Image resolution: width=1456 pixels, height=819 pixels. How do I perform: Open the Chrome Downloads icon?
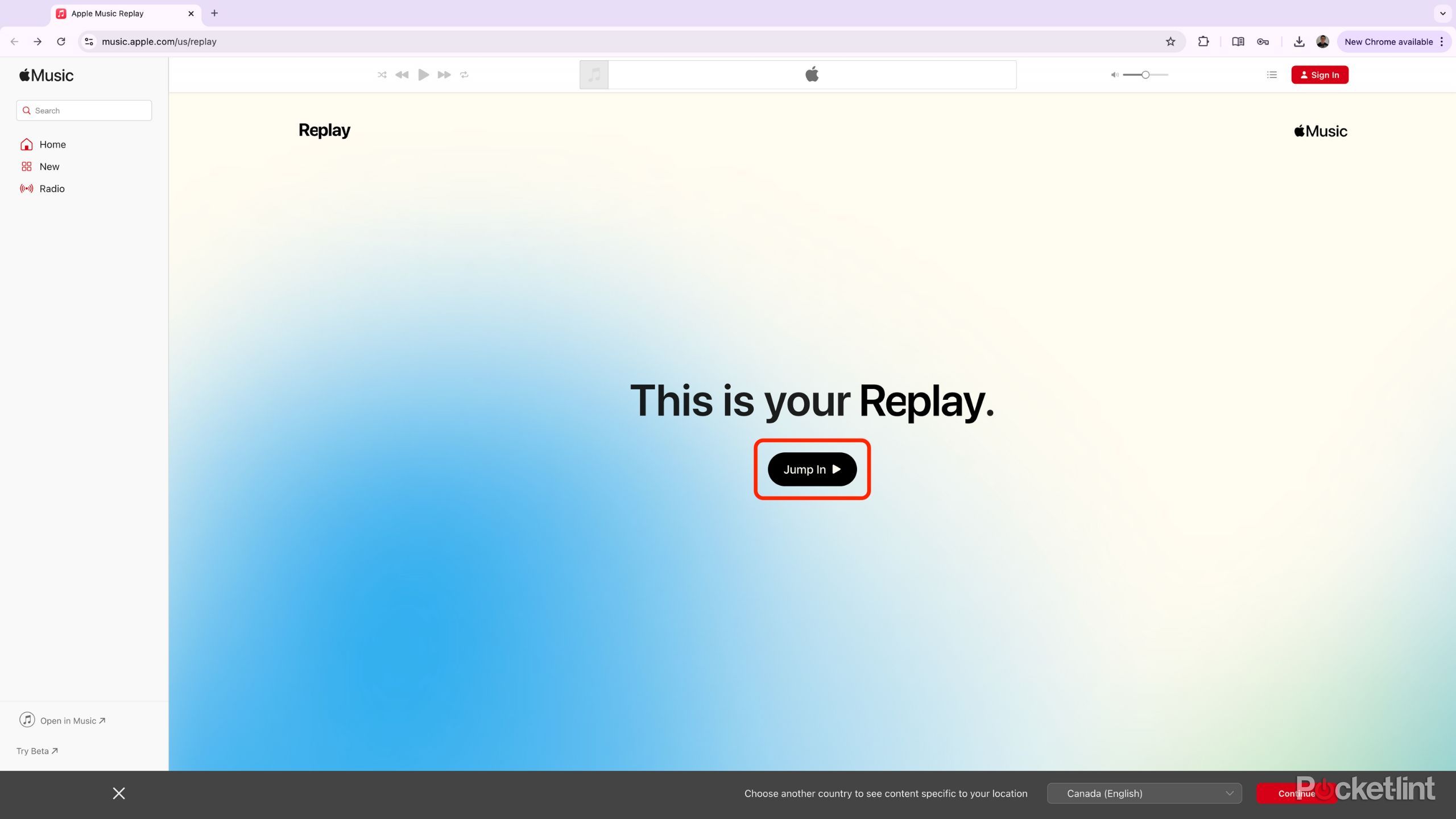tap(1300, 41)
